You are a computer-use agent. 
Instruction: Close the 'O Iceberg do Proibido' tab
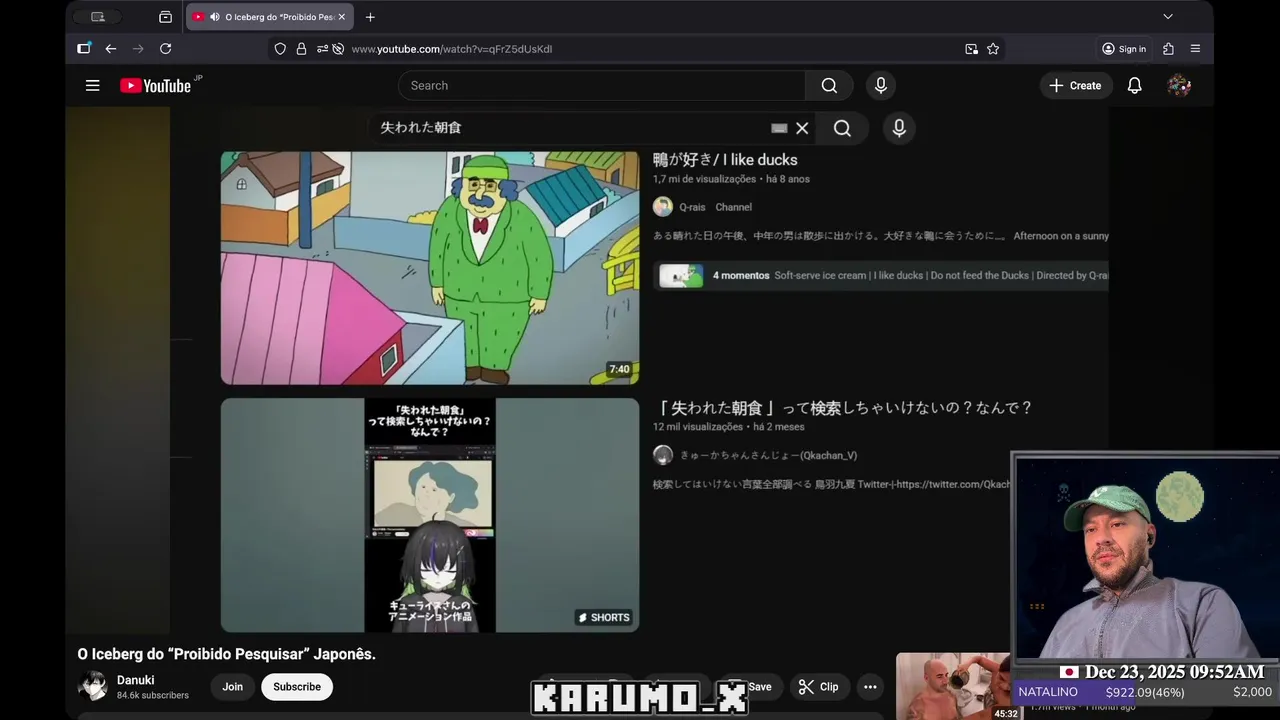pos(342,17)
